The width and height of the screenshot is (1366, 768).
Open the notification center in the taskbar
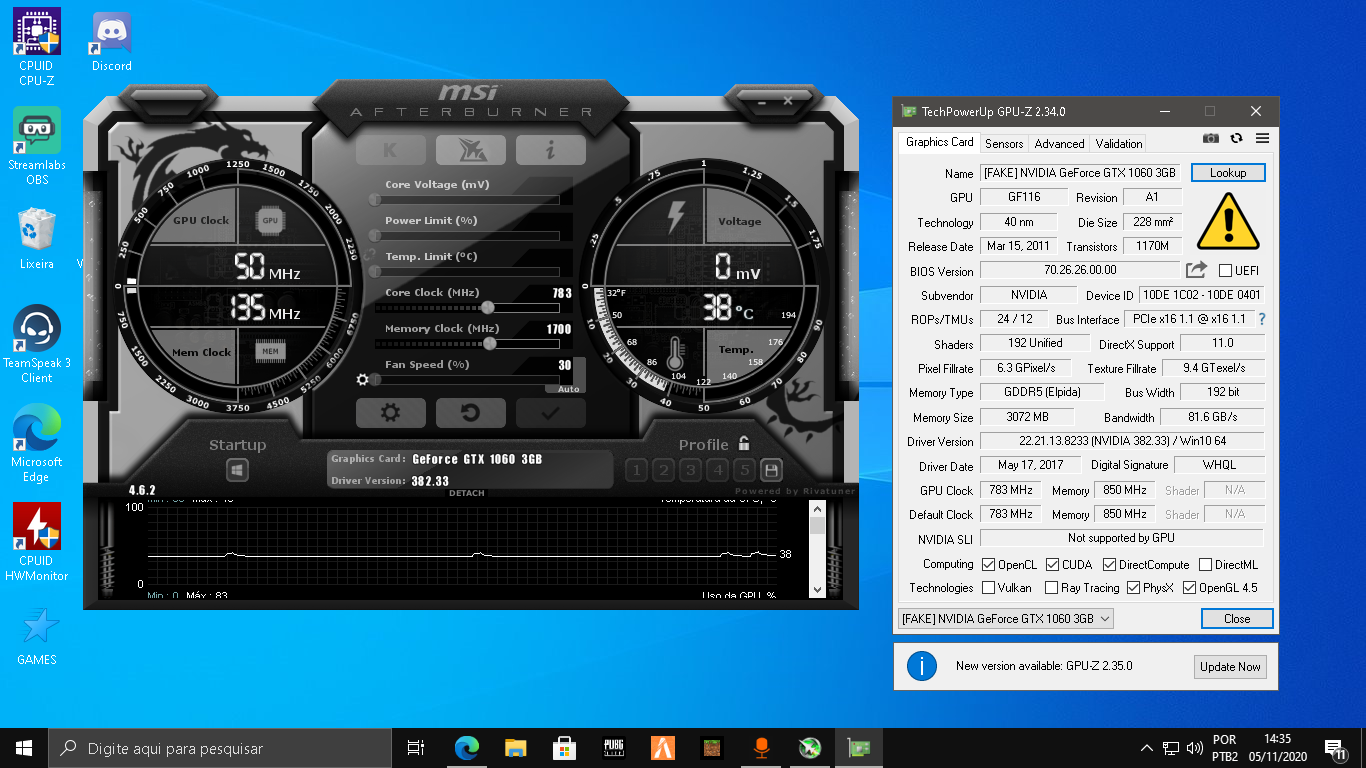1333,748
